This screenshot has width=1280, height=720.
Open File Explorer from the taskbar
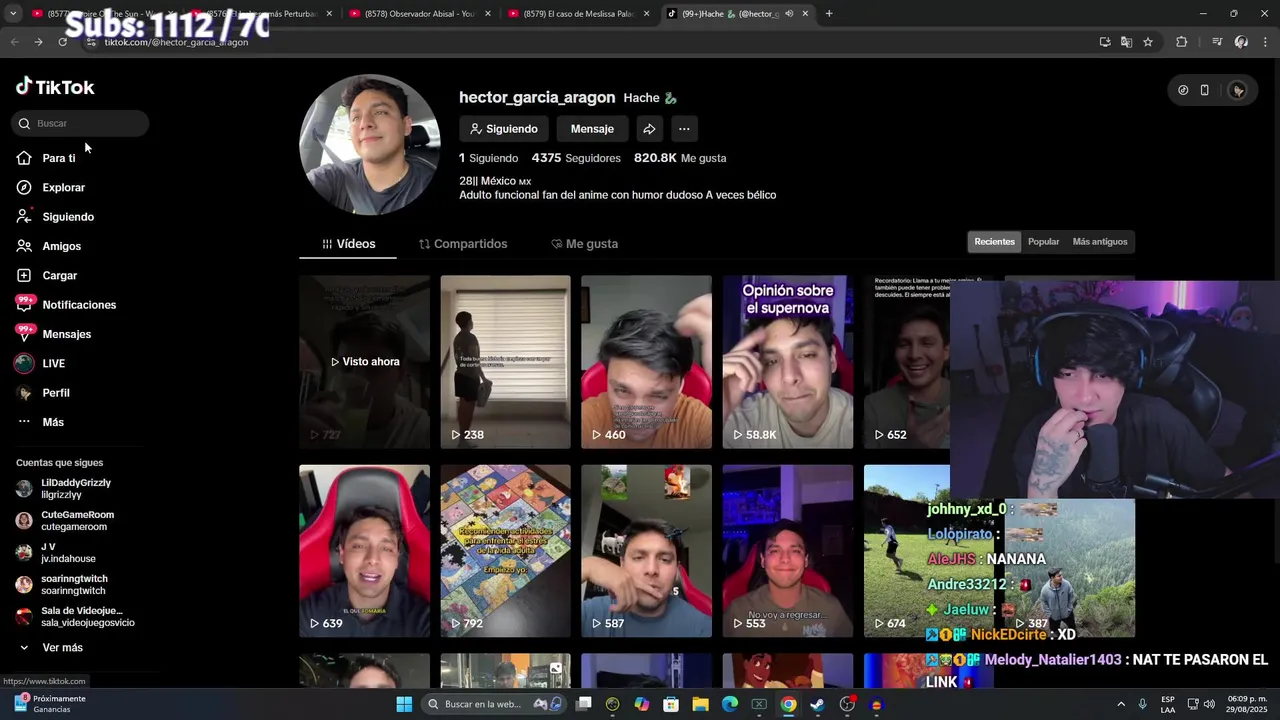(700, 704)
